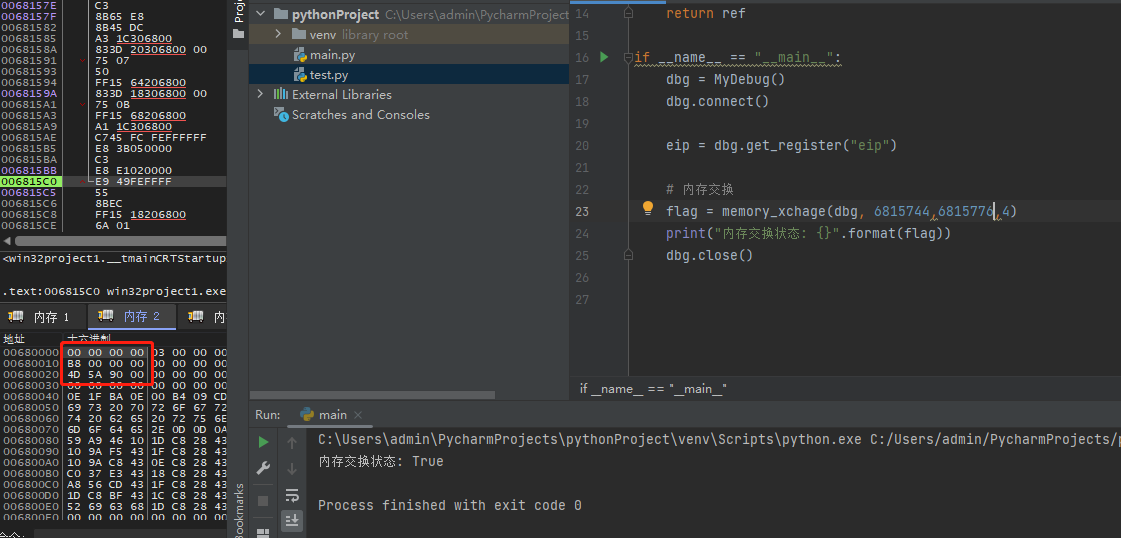Click project tree horizontal scrollbar
This screenshot has width=1121, height=538.
372,394
